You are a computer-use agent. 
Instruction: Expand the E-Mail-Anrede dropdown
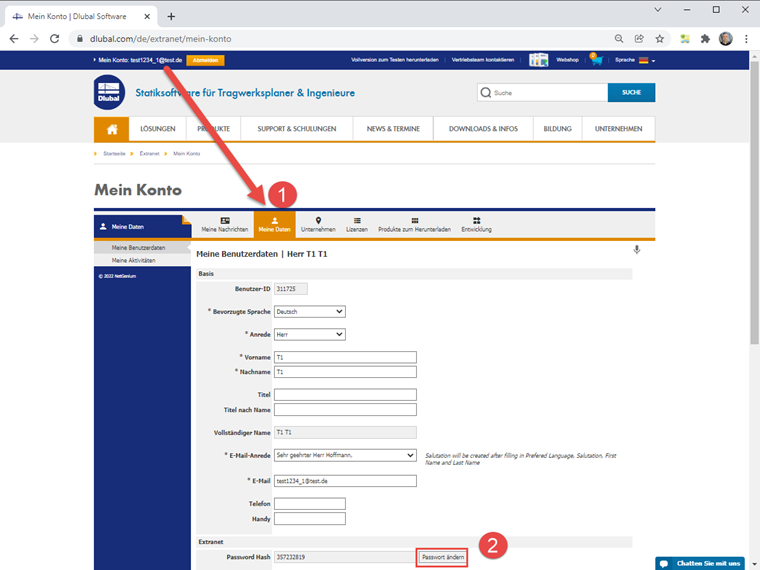(x=345, y=455)
